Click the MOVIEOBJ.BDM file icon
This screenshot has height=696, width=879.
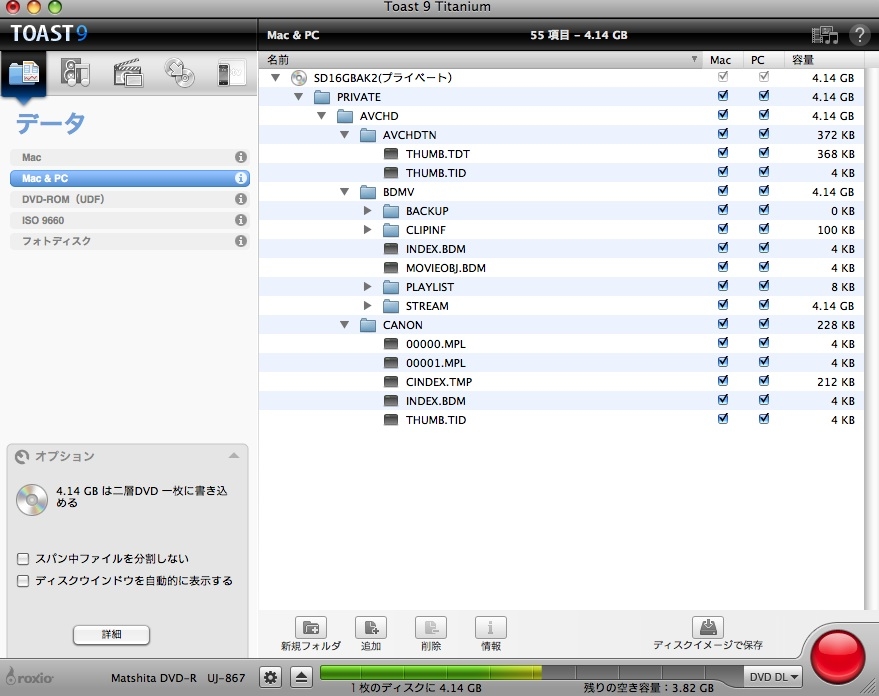click(x=391, y=268)
